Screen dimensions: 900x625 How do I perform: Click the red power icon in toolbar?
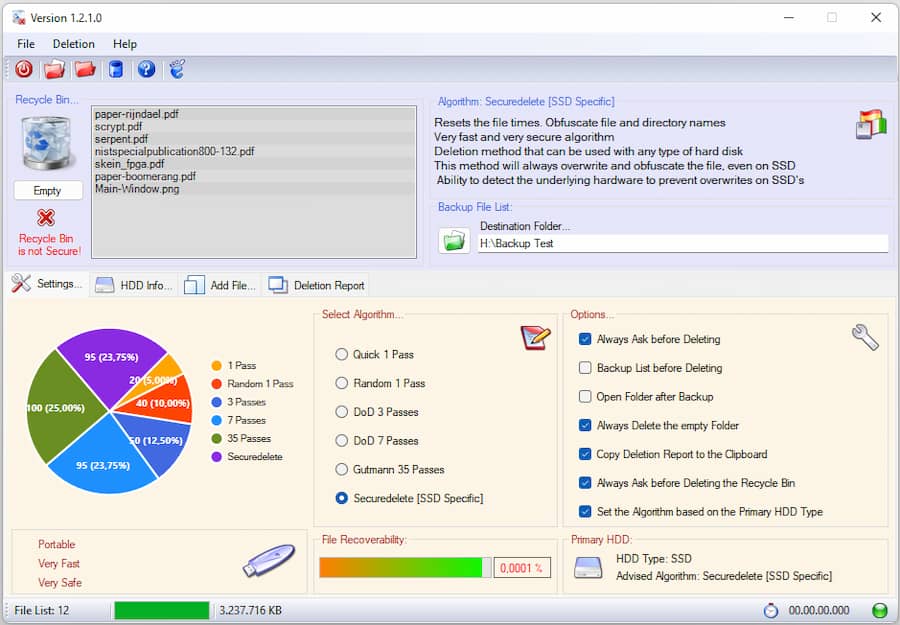24,69
